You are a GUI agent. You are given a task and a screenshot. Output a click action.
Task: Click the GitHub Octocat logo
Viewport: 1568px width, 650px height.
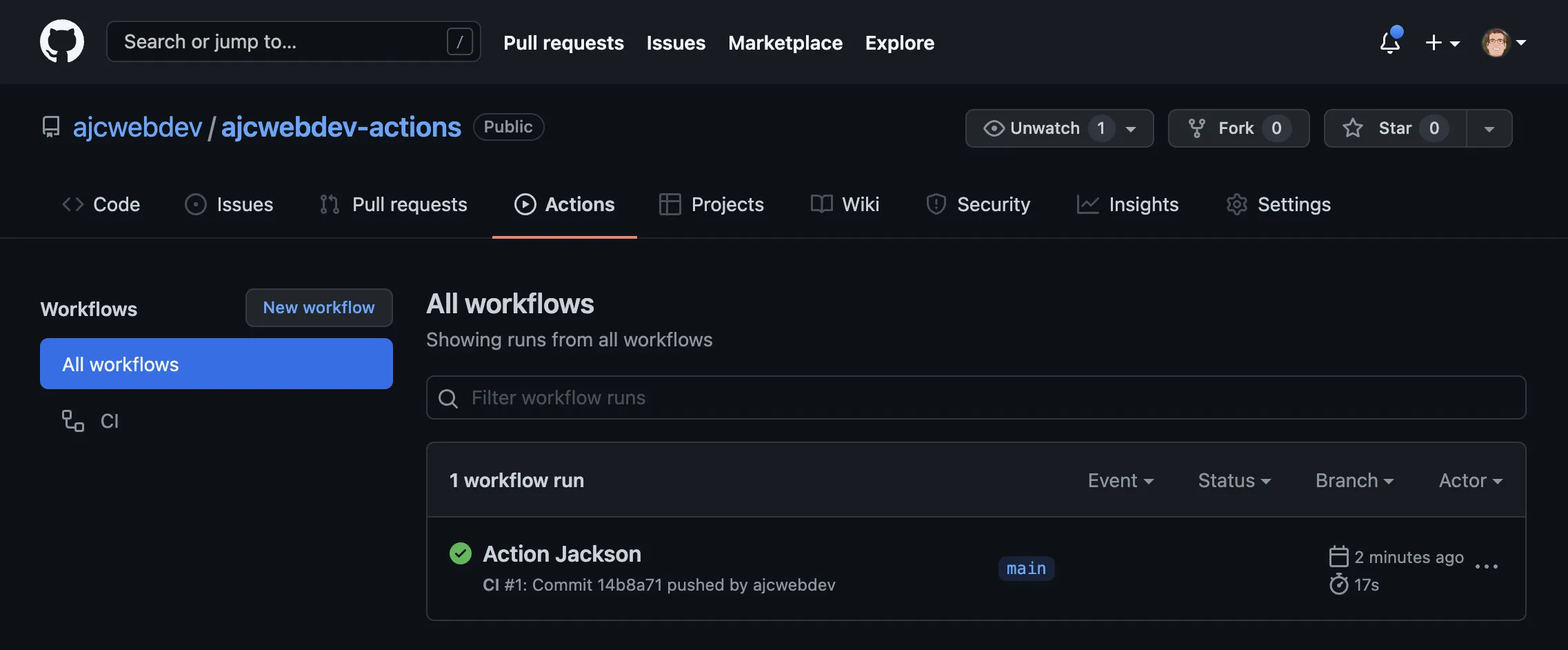click(62, 41)
